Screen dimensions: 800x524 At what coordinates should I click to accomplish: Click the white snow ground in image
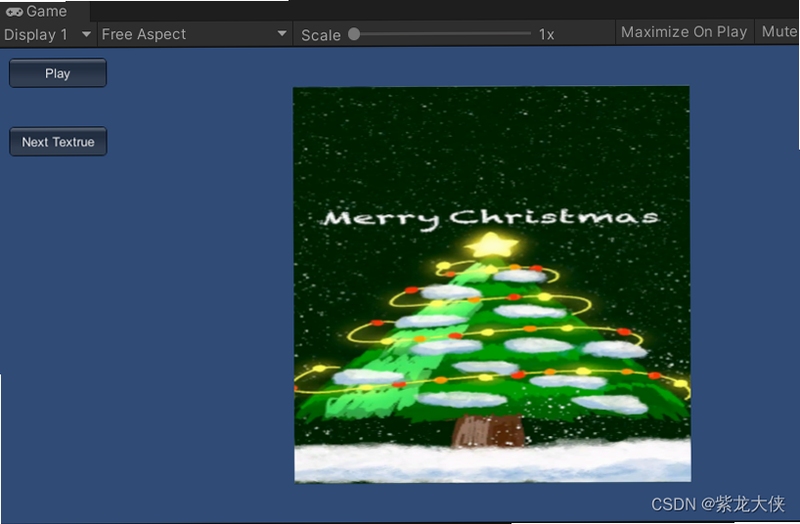492,461
